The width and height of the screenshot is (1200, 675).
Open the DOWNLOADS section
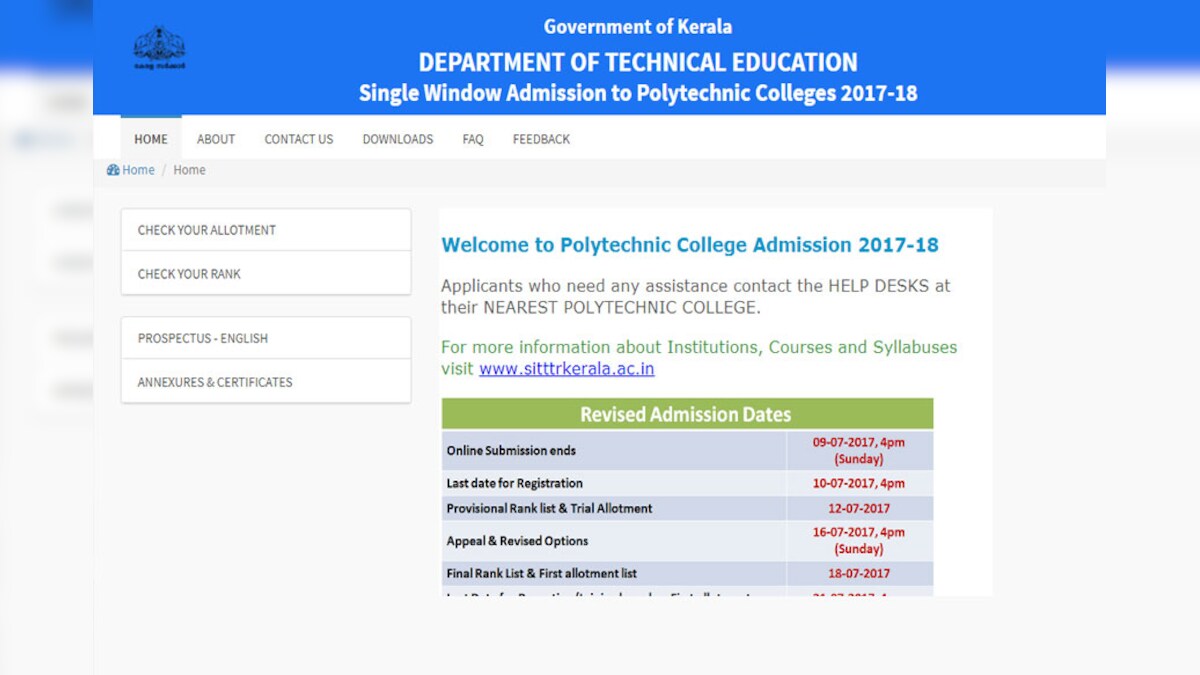(397, 139)
